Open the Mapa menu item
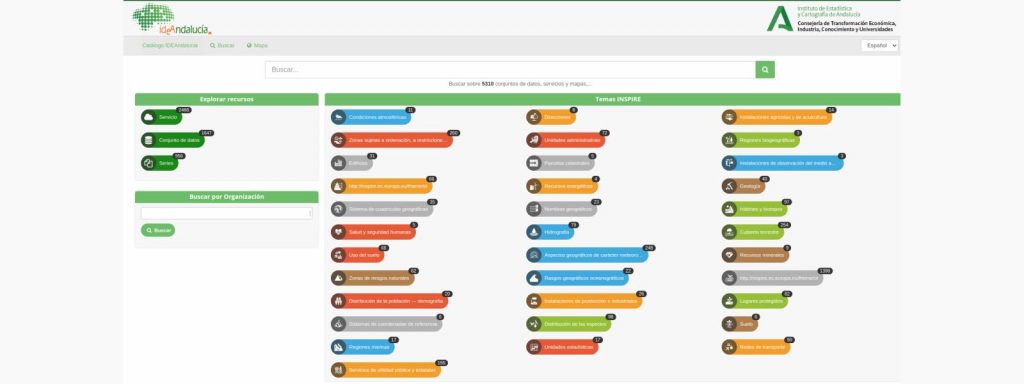 257,46
